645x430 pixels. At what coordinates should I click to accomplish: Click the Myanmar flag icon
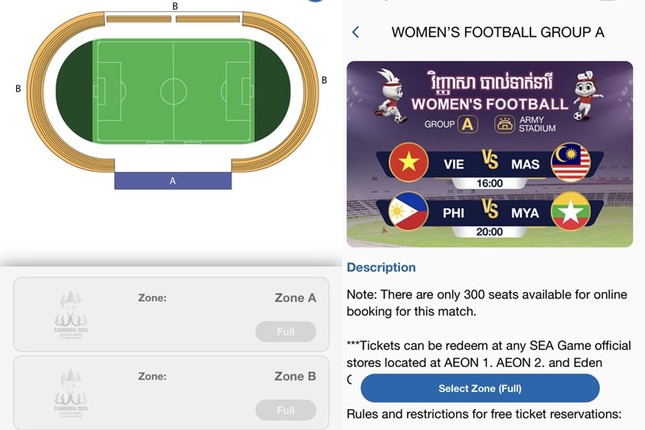[x=571, y=212]
